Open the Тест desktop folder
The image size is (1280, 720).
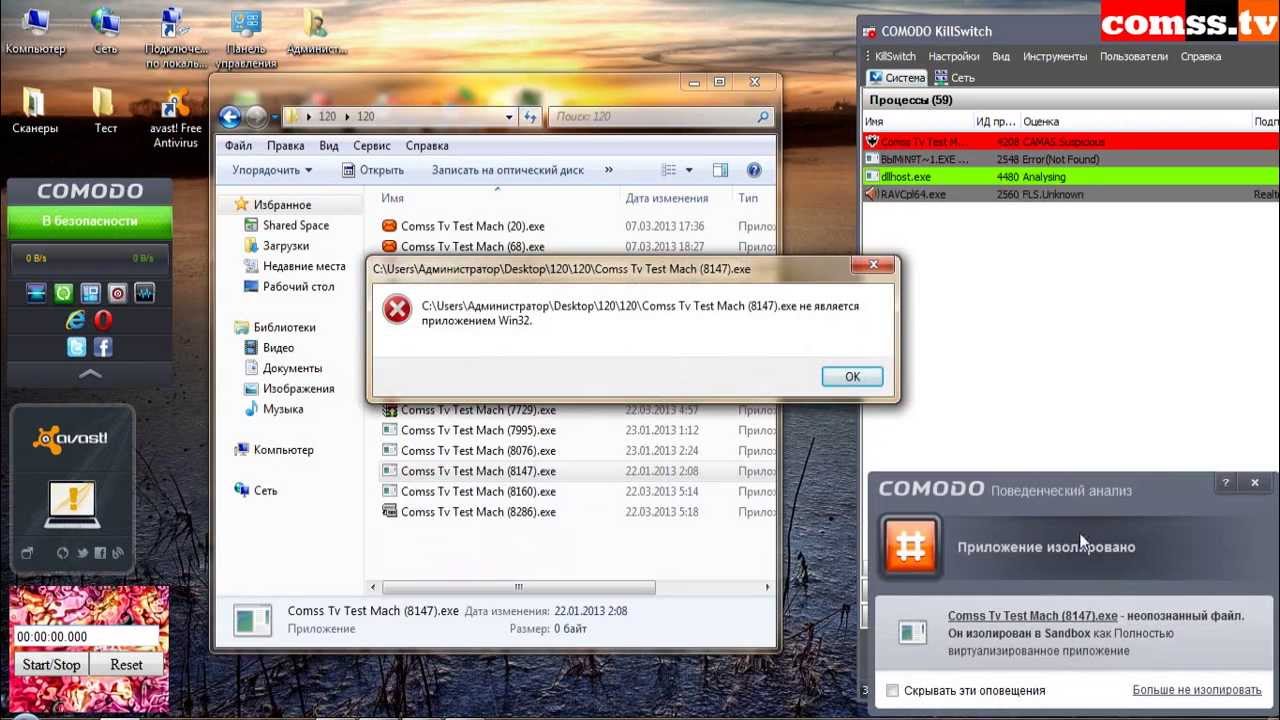coord(105,110)
